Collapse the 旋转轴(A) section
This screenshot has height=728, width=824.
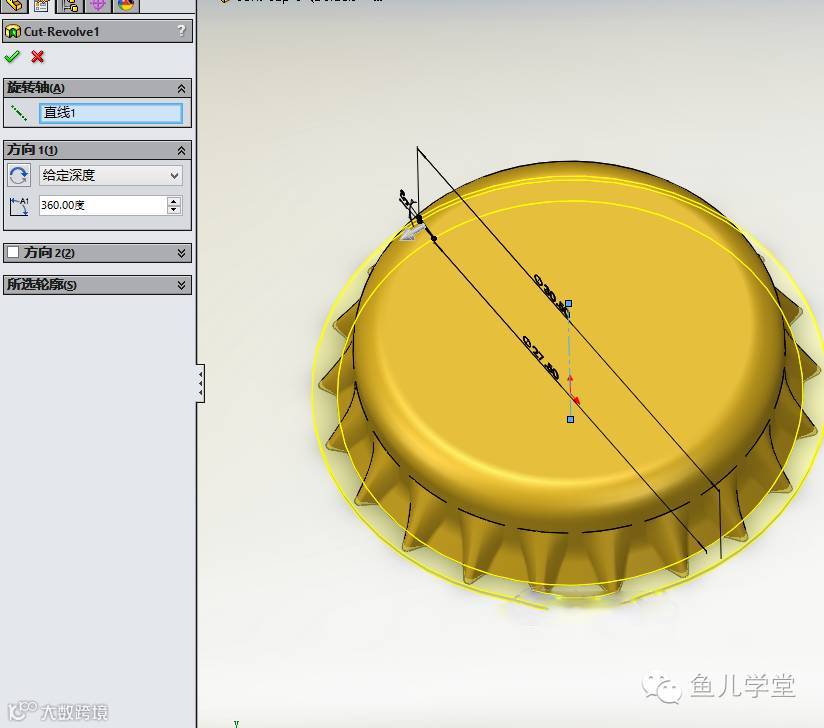tap(181, 88)
